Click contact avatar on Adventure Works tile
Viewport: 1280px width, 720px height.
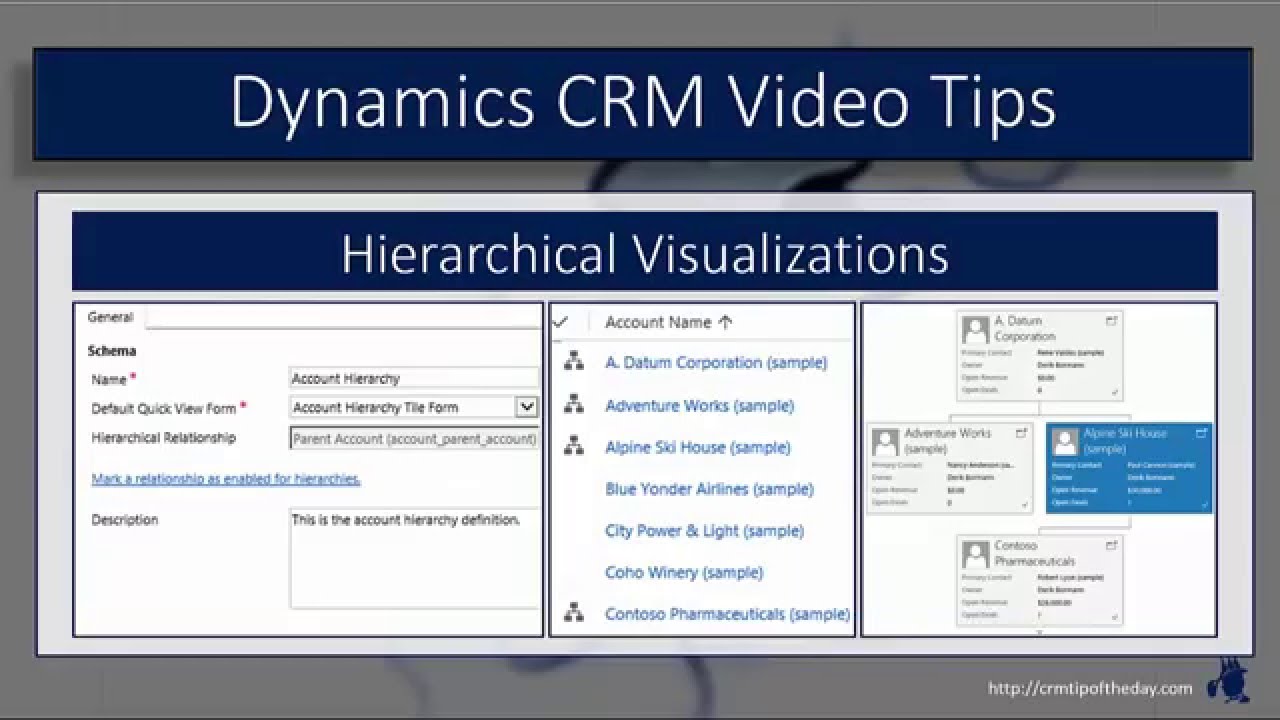885,442
